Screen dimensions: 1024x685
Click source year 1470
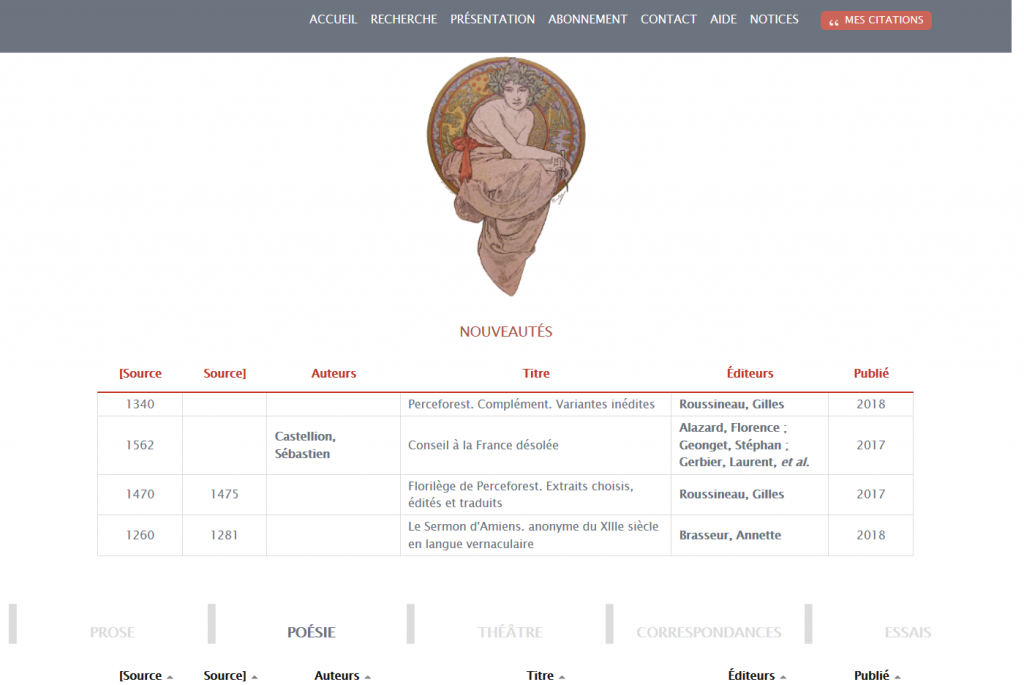pyautogui.click(x=140, y=494)
